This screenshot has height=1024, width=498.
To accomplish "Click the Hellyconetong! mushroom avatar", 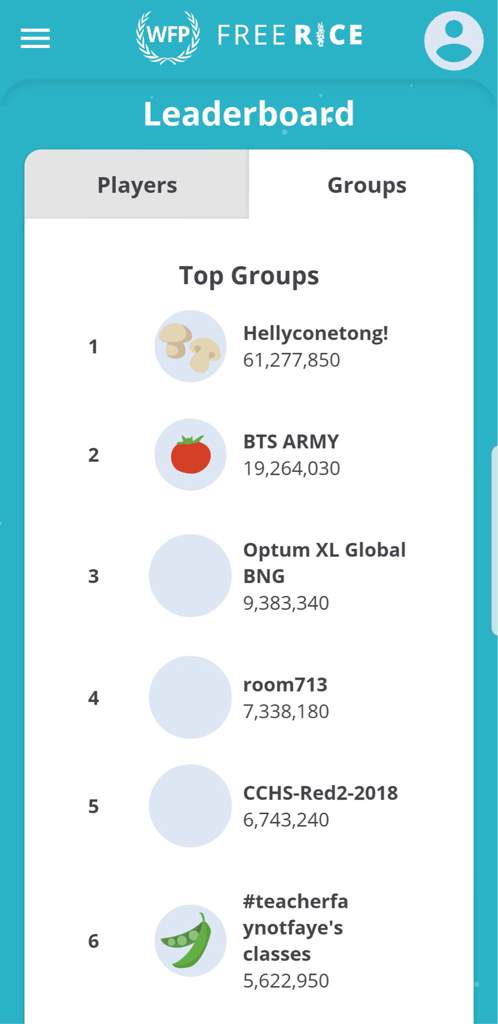I will [x=191, y=346].
